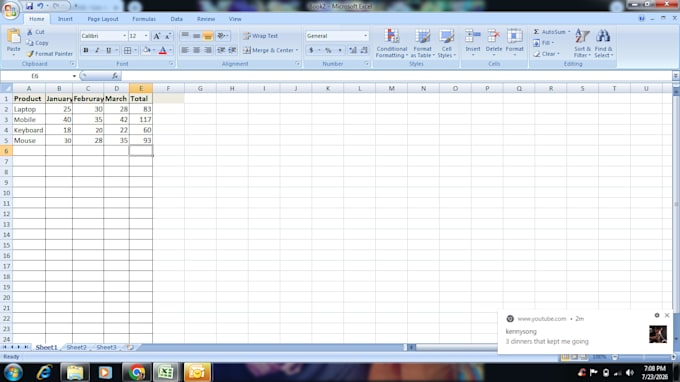The width and height of the screenshot is (680, 382).
Task: Apply fill color to cell
Action: point(147,50)
